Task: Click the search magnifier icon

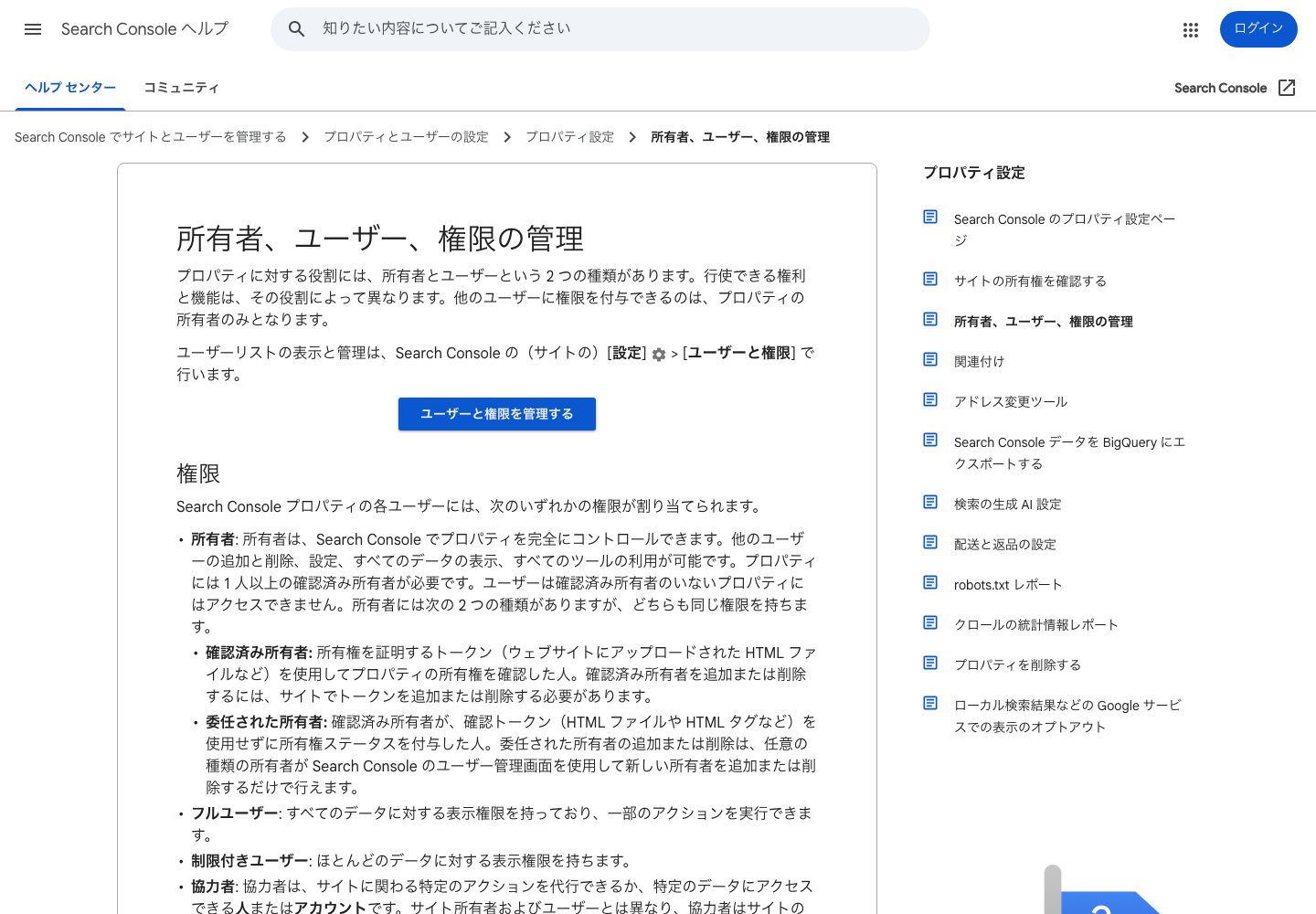Action: point(296,29)
